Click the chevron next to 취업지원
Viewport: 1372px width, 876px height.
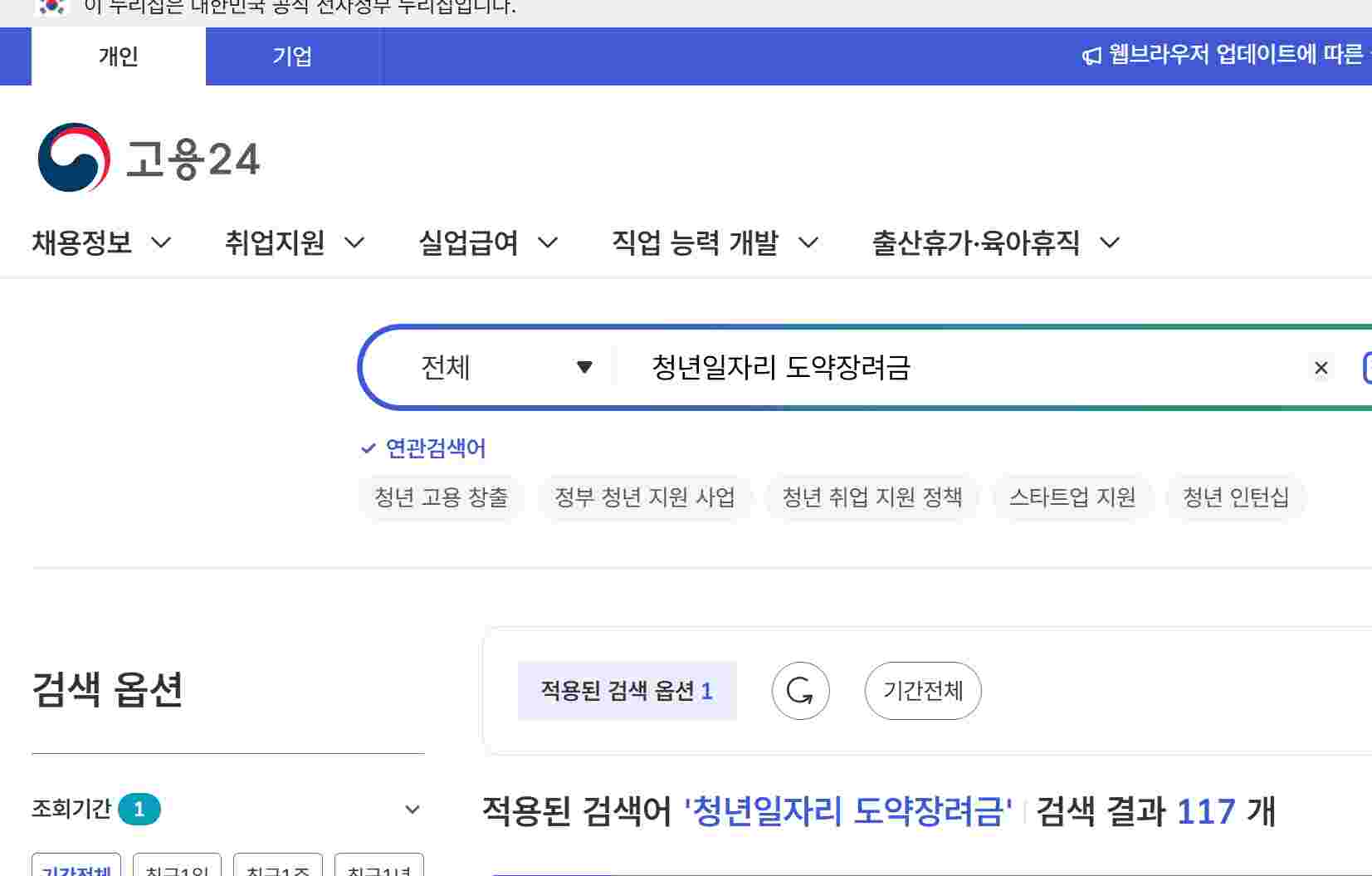pos(354,243)
